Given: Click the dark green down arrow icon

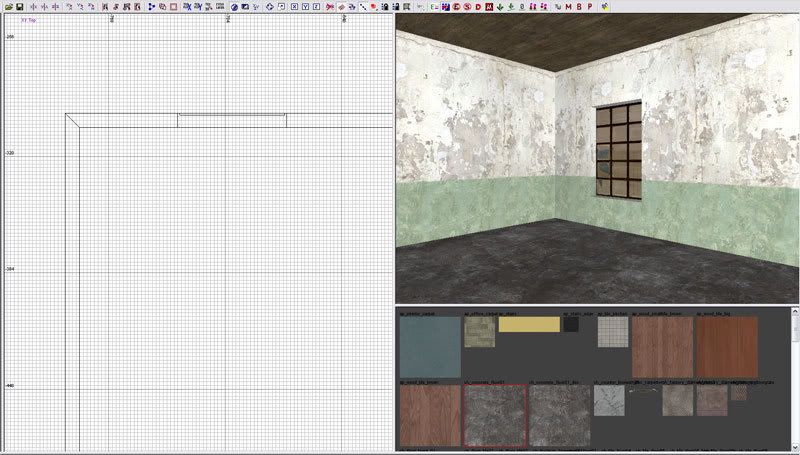Looking at the screenshot, I should click(499, 7).
